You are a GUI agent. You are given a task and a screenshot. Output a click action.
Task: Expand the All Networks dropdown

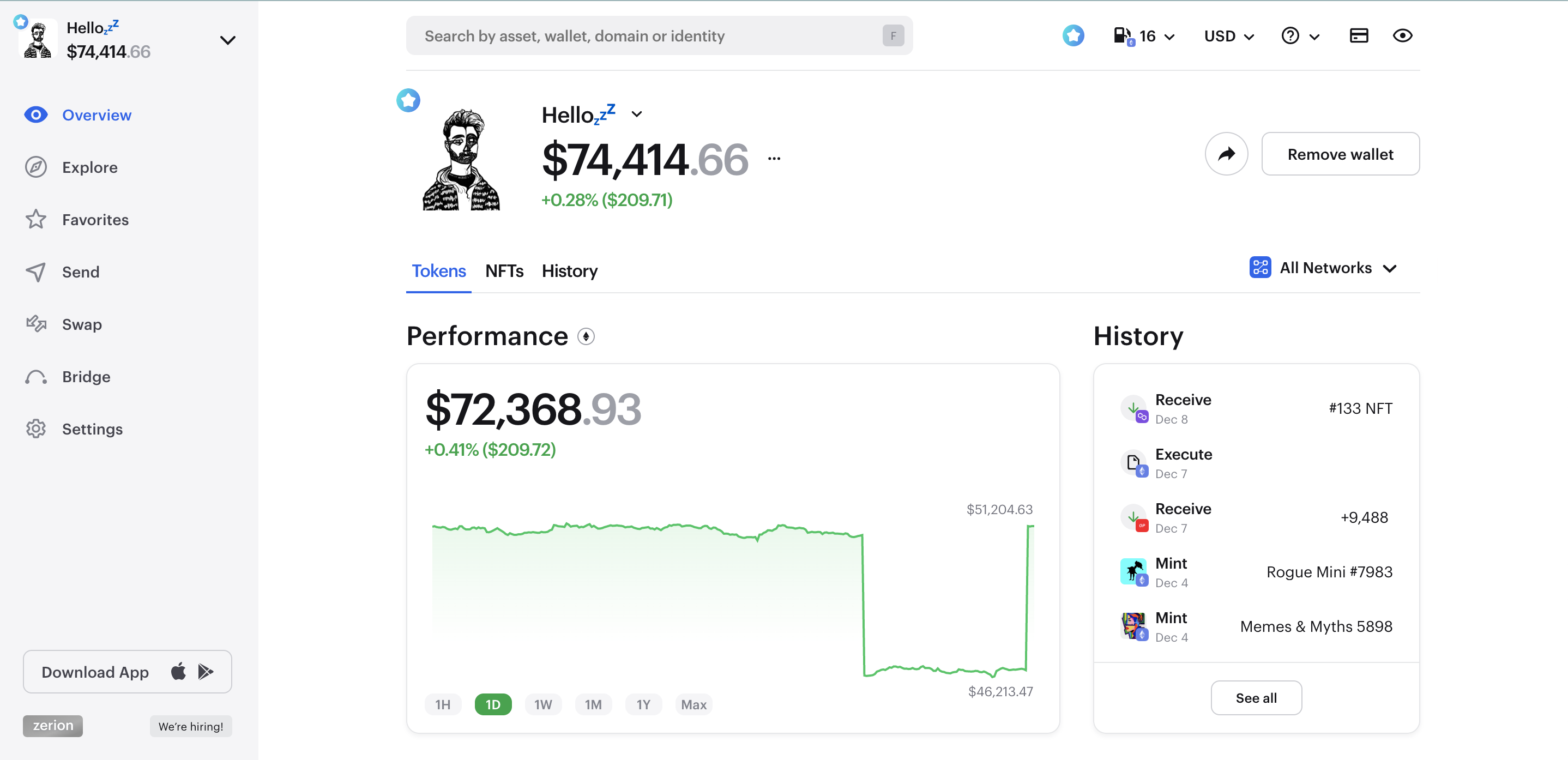pos(1323,268)
